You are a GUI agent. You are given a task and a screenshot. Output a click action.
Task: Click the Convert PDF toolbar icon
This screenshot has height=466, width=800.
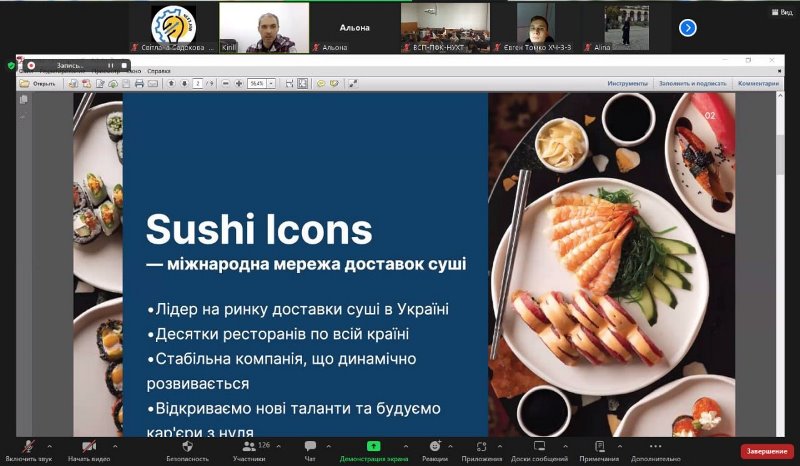tap(87, 84)
